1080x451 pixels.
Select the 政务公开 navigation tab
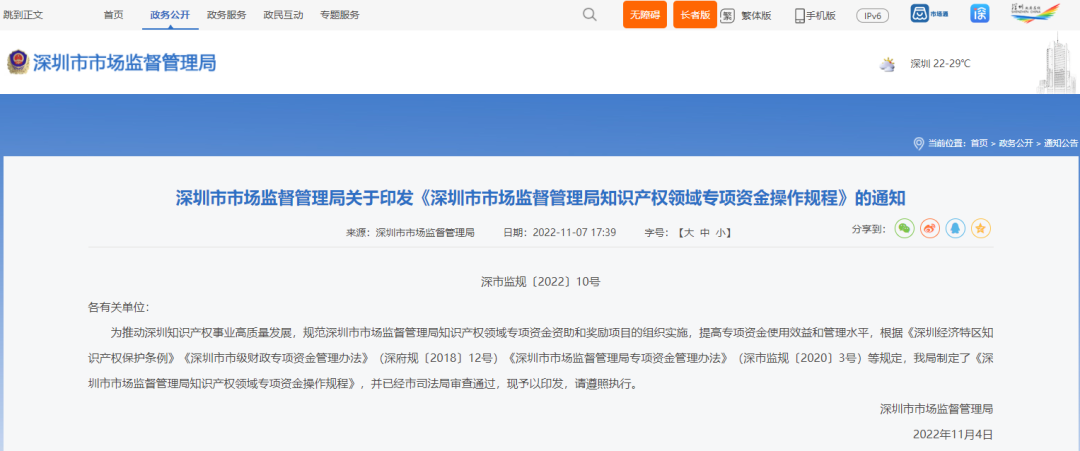[x=170, y=14]
